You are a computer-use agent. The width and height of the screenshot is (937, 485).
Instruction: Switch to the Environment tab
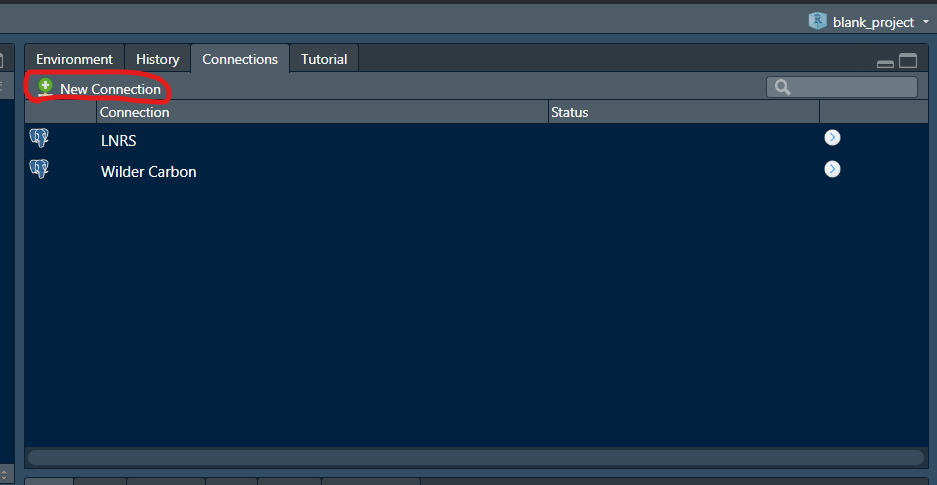click(x=74, y=59)
